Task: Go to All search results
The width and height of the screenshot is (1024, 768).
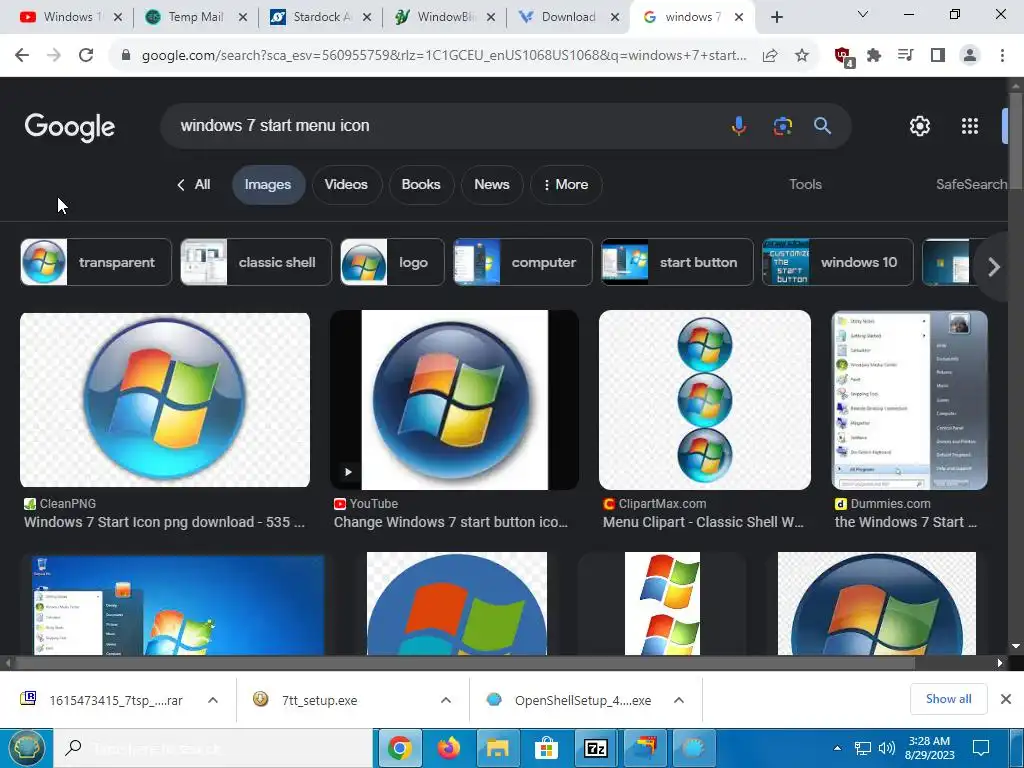Action: [194, 184]
